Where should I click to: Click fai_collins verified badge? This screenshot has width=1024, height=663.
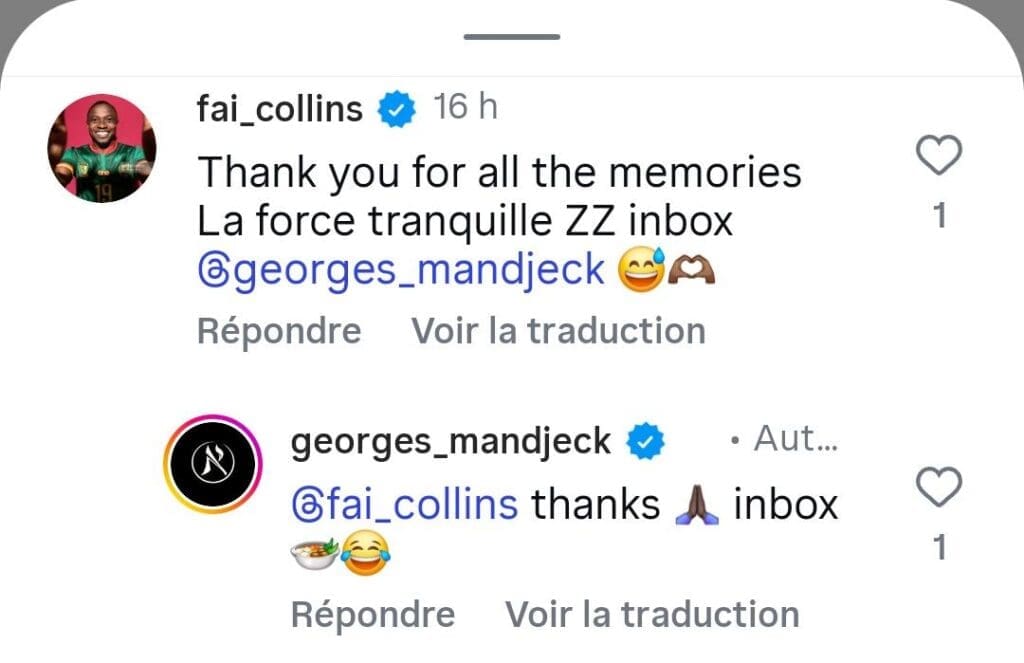(396, 109)
